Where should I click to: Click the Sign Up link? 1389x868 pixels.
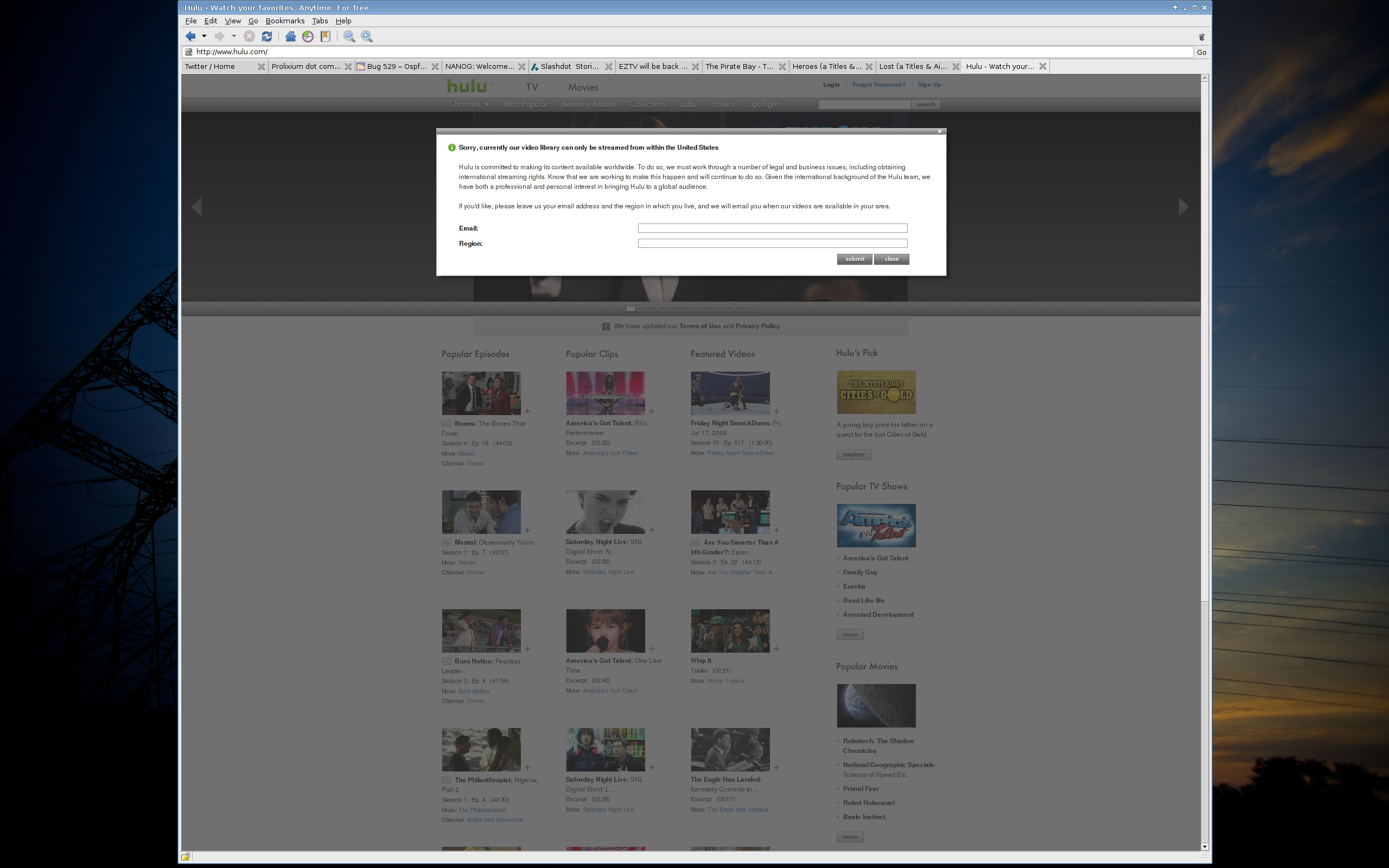point(929,85)
